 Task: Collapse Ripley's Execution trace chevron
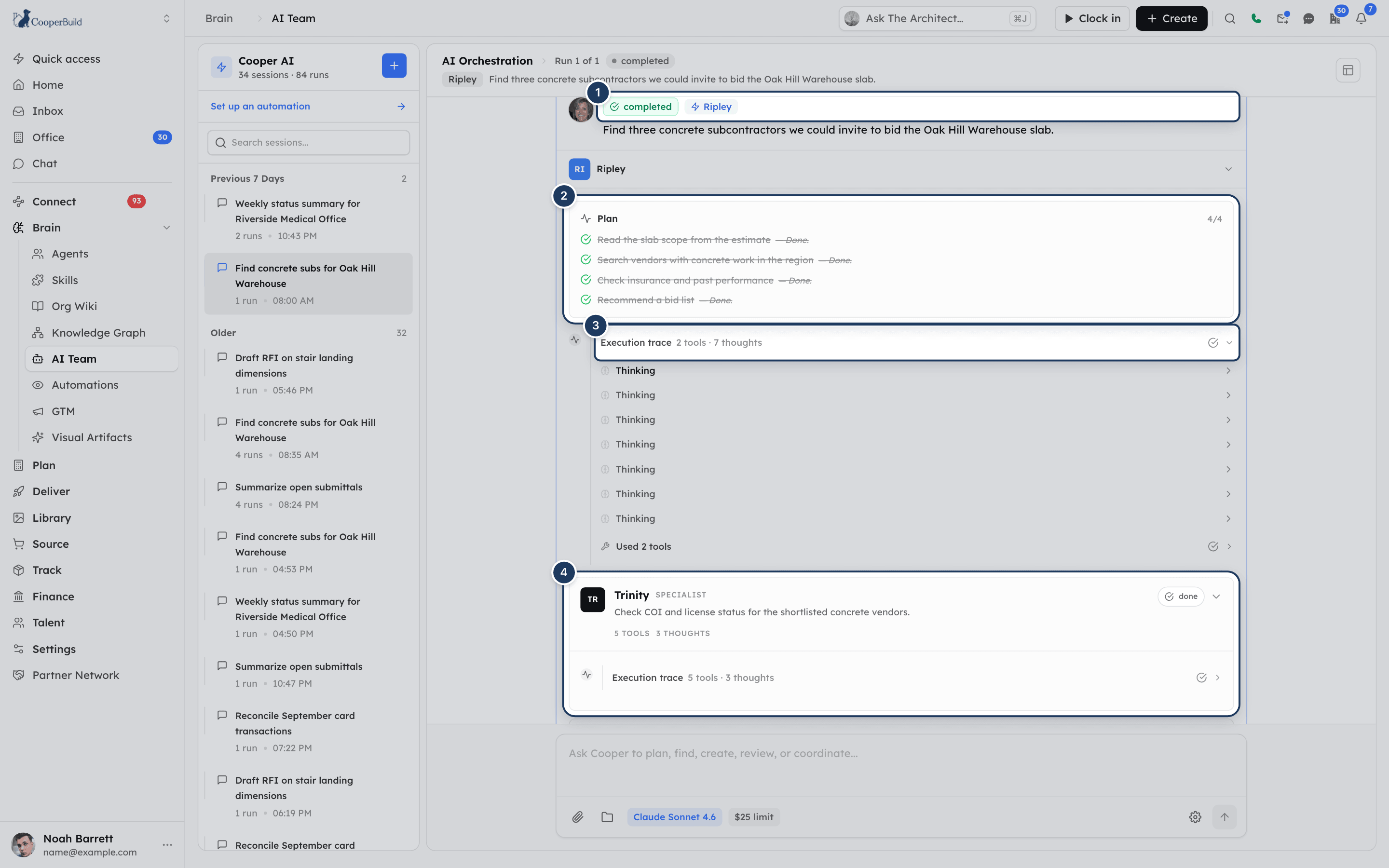click(1229, 343)
